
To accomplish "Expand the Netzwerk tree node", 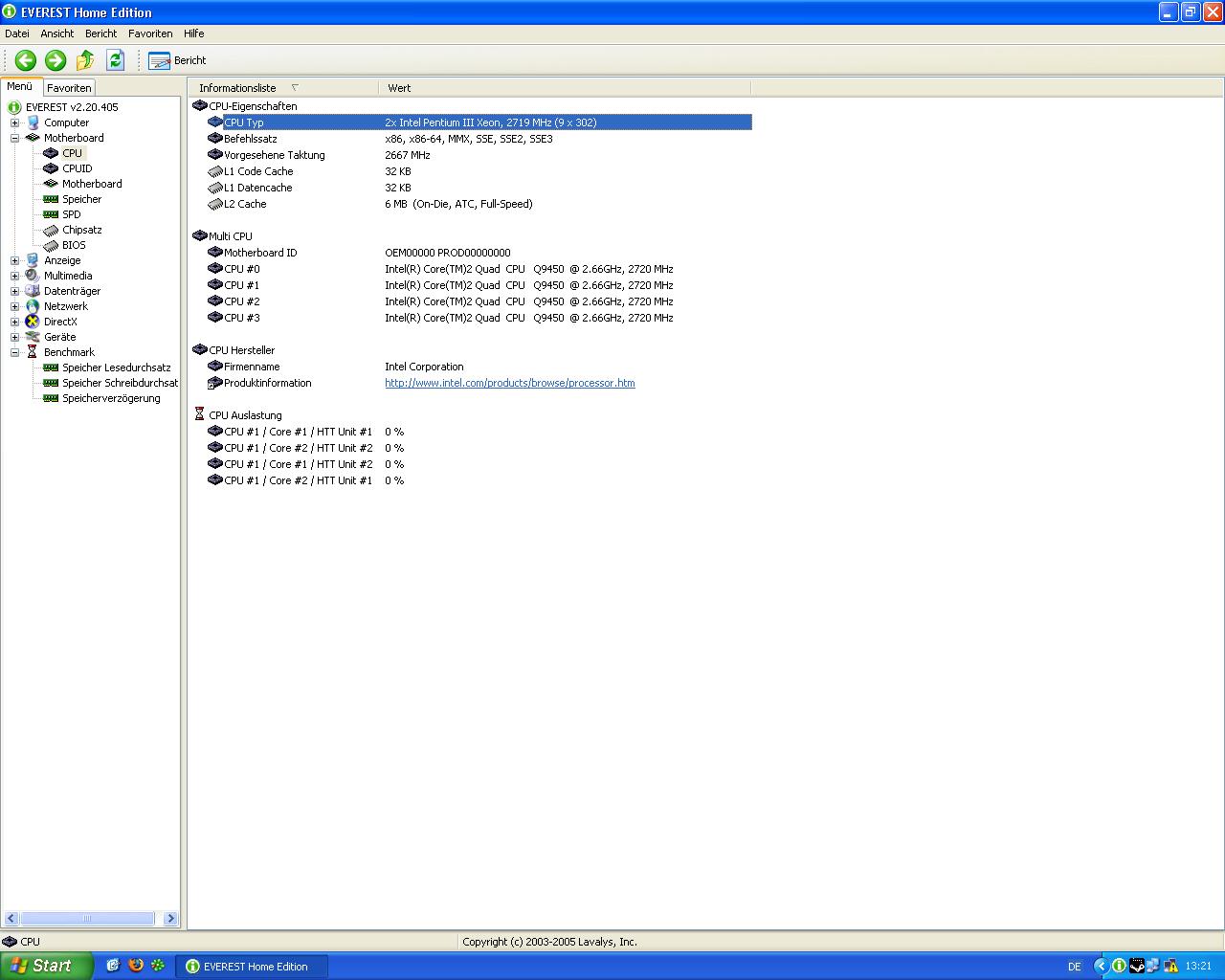I will click(14, 306).
